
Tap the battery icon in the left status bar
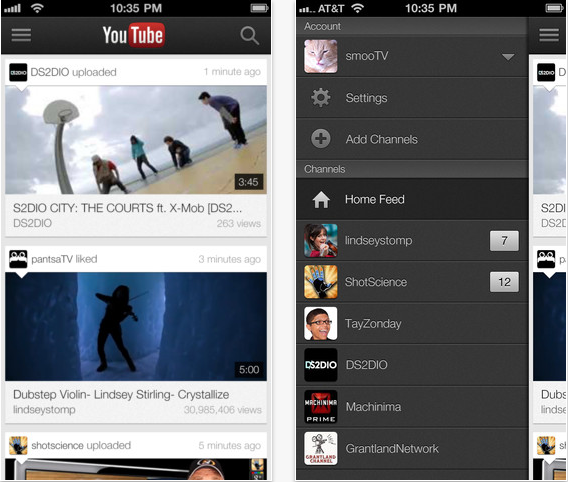click(x=259, y=8)
